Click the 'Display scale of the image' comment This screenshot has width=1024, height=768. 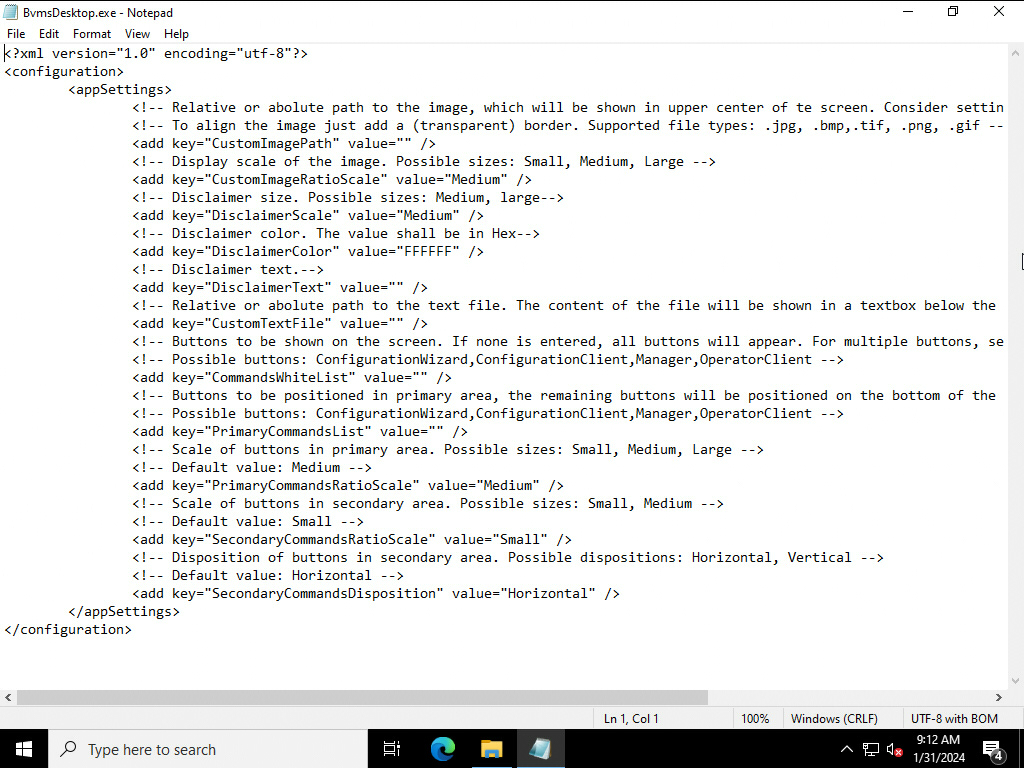(424, 161)
